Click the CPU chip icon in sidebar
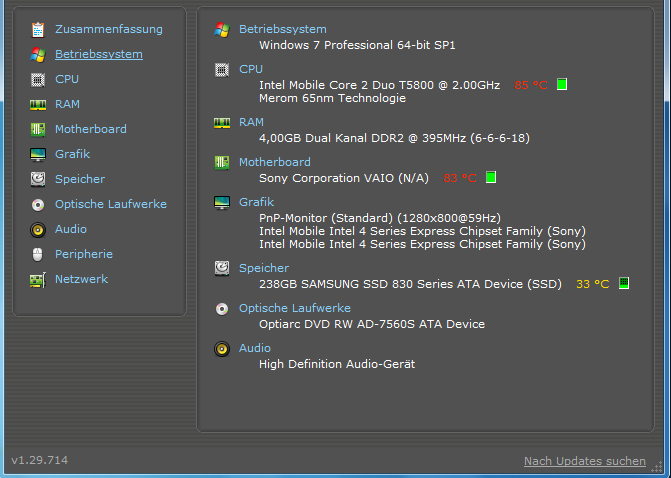 [38, 80]
